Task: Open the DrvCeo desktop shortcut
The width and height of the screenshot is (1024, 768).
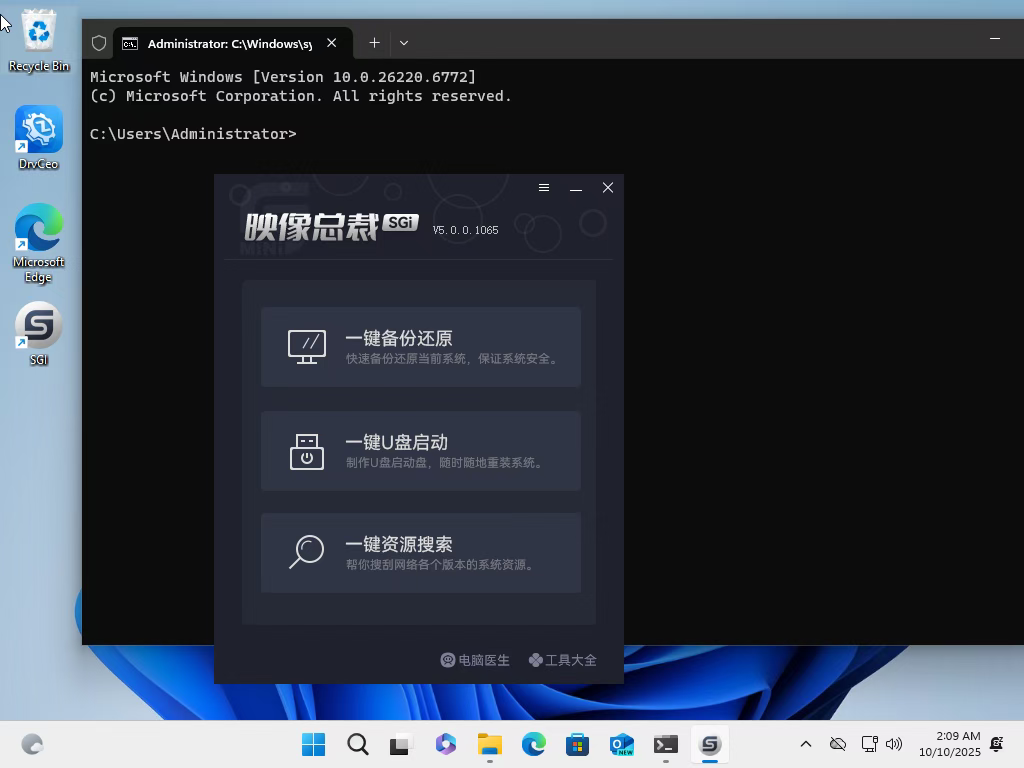Action: pyautogui.click(x=39, y=139)
